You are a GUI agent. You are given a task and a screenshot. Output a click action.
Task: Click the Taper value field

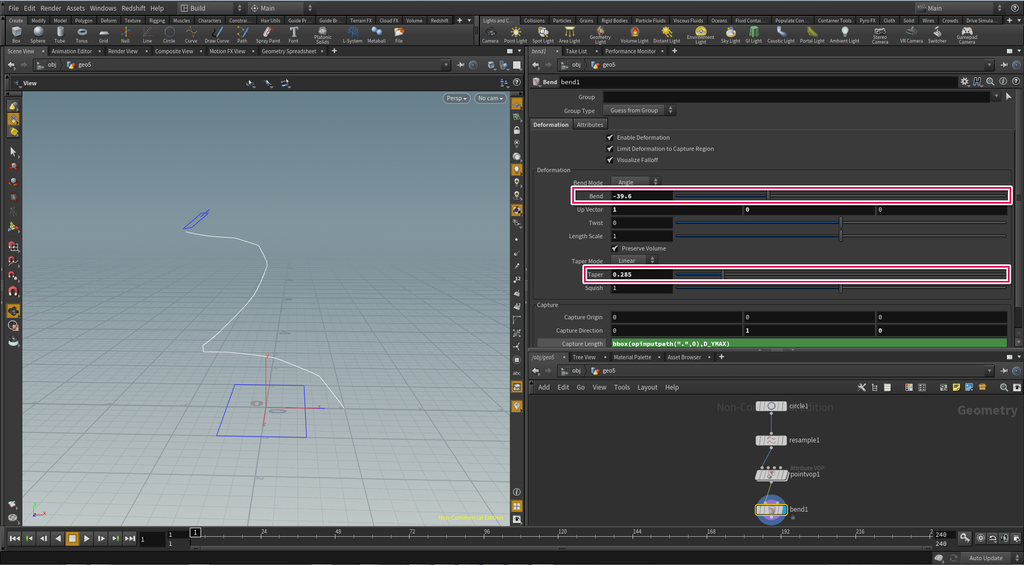click(x=642, y=274)
